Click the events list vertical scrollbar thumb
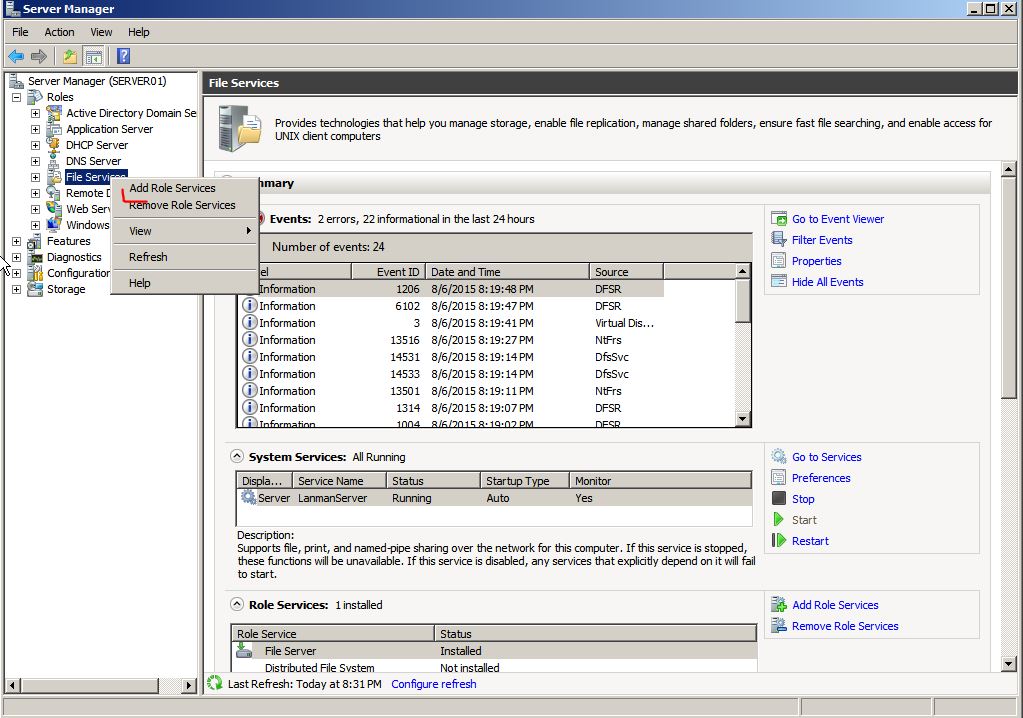The image size is (1023, 718). click(742, 301)
